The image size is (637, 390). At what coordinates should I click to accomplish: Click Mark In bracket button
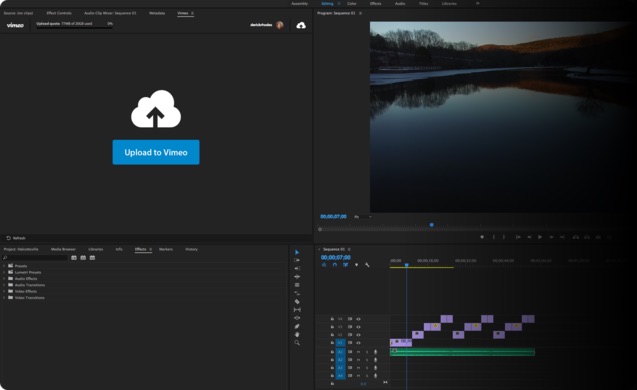494,237
